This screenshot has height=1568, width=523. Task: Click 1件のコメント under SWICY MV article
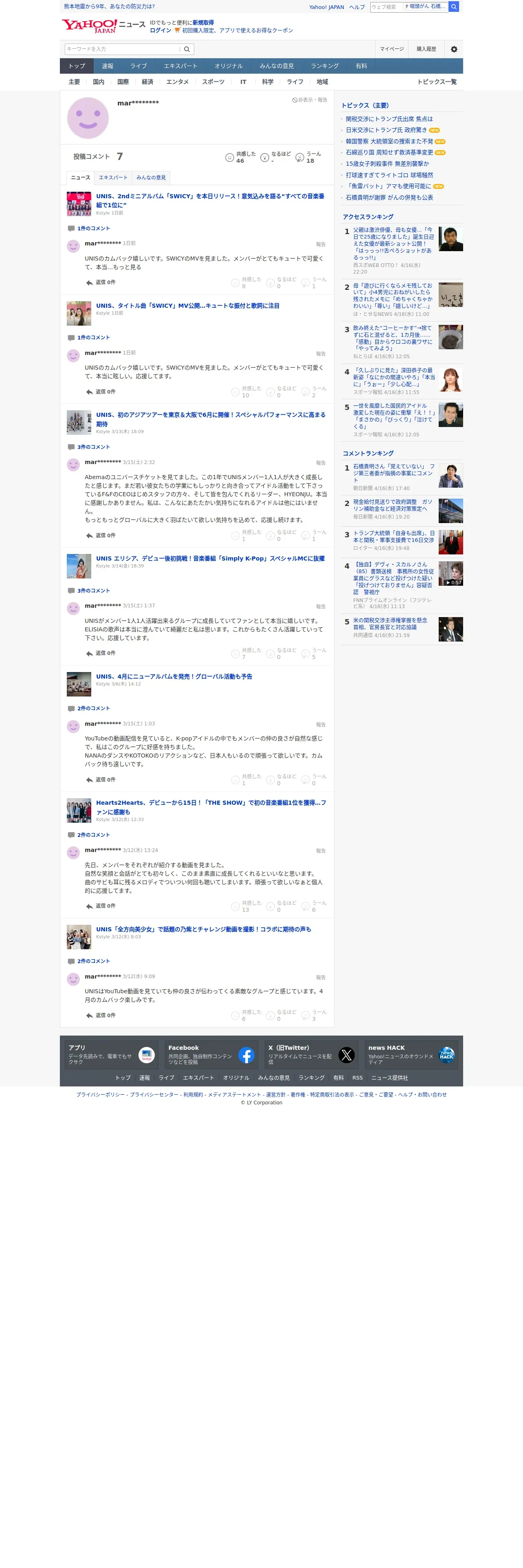point(93,338)
